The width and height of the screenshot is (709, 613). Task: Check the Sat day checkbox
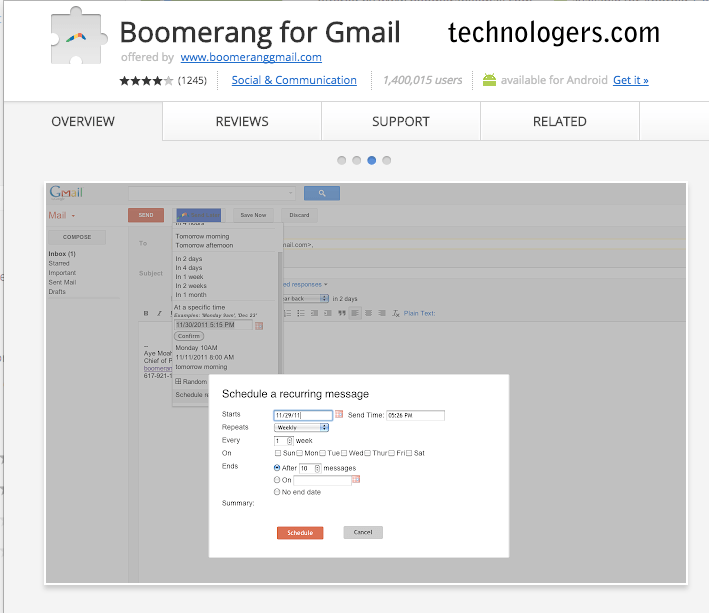(x=409, y=453)
